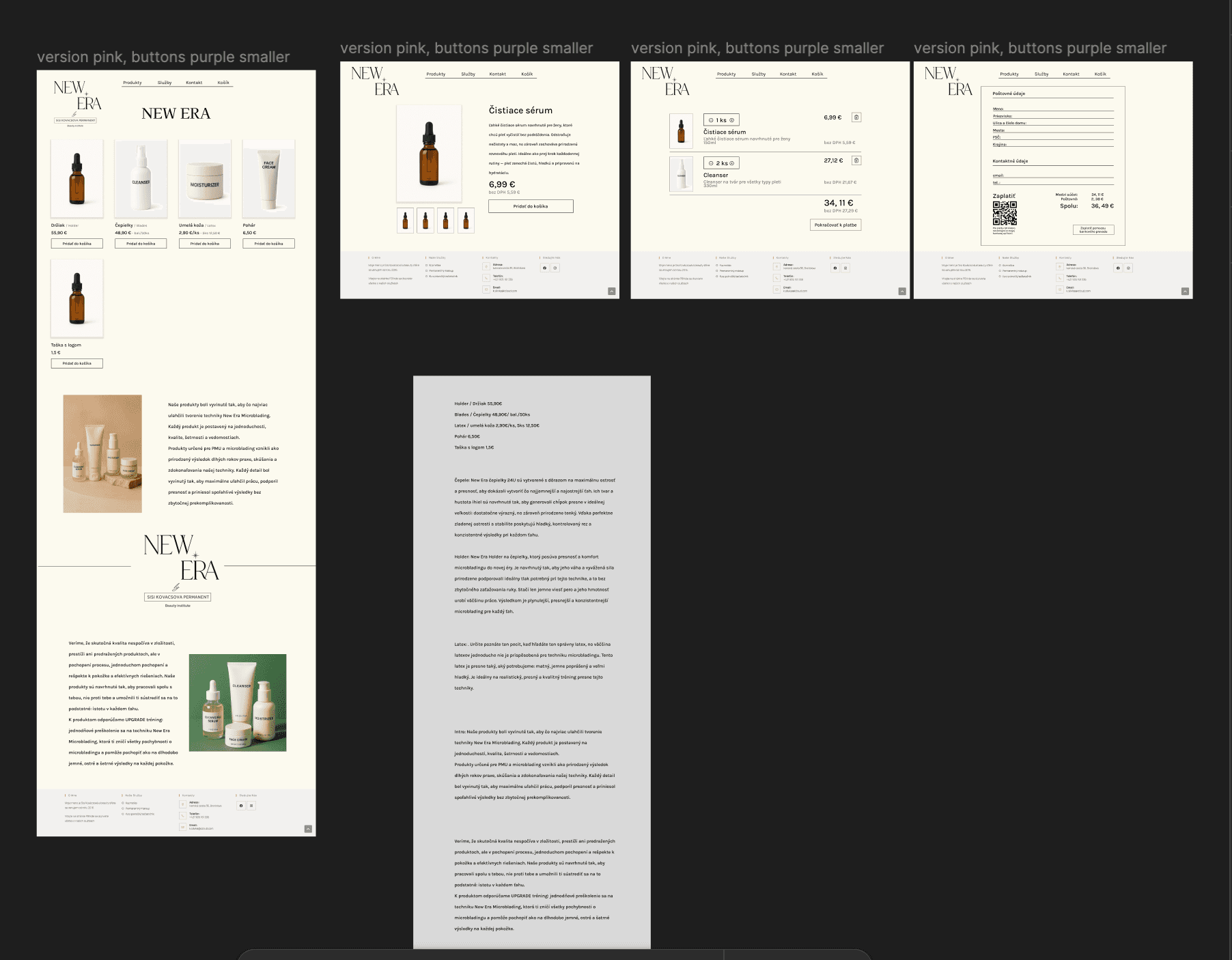The height and width of the screenshot is (960, 1232).
Task: Remove Cleanser from cart via trash icon
Action: (856, 160)
